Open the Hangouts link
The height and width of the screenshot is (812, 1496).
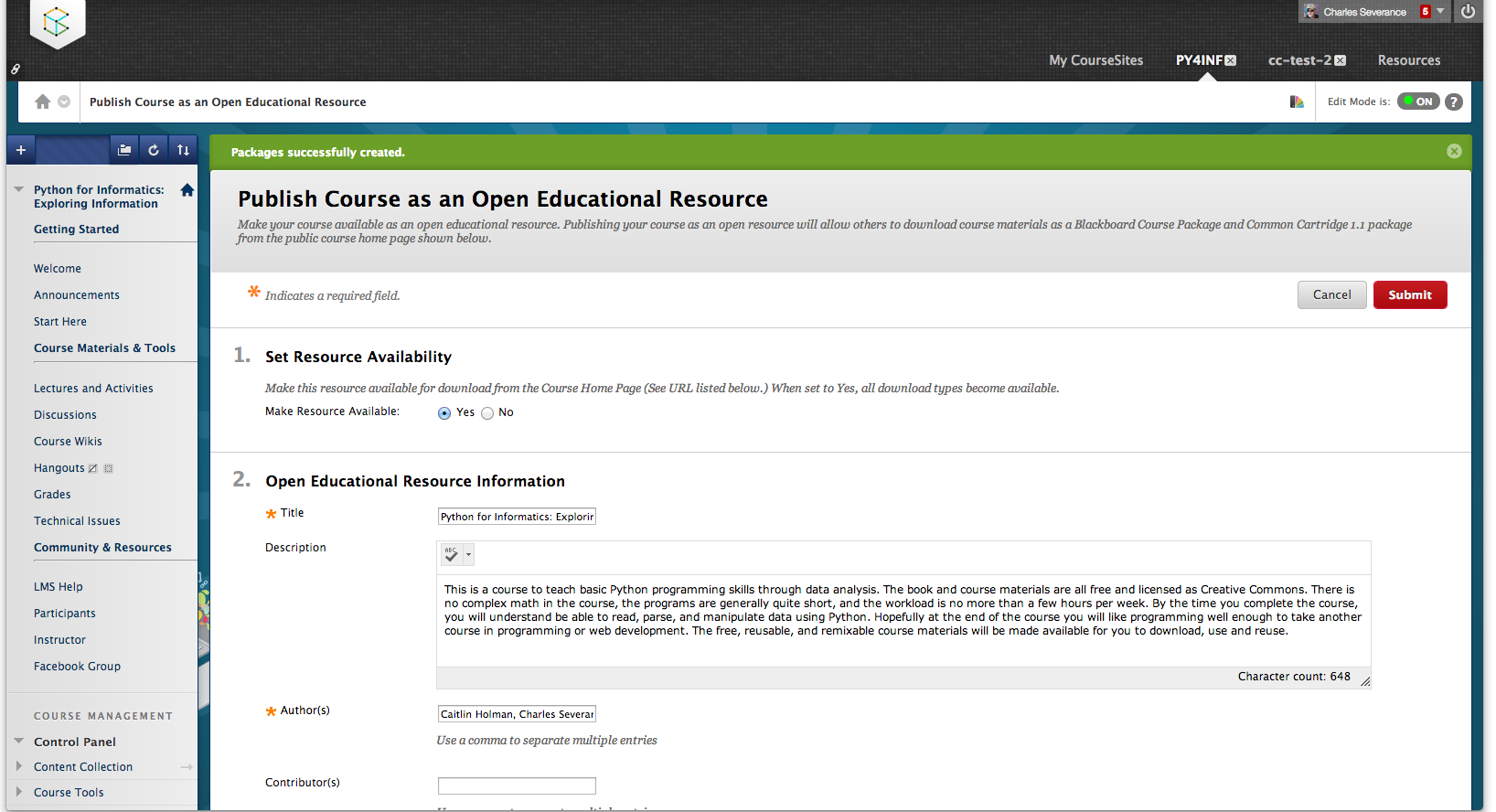click(x=59, y=468)
